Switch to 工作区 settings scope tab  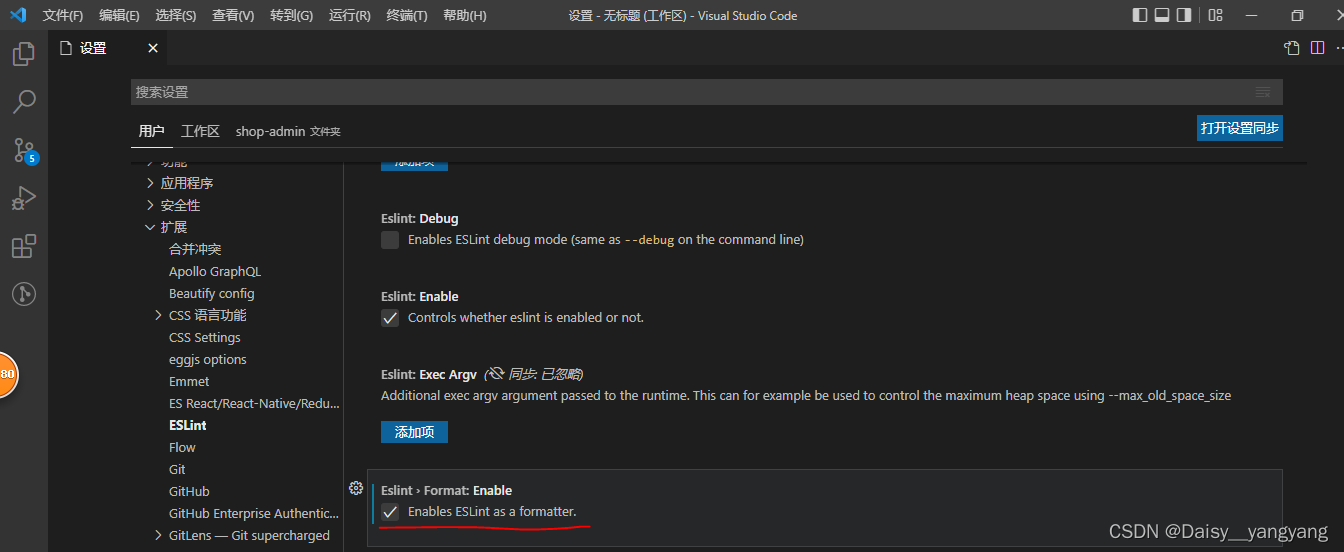(x=200, y=131)
